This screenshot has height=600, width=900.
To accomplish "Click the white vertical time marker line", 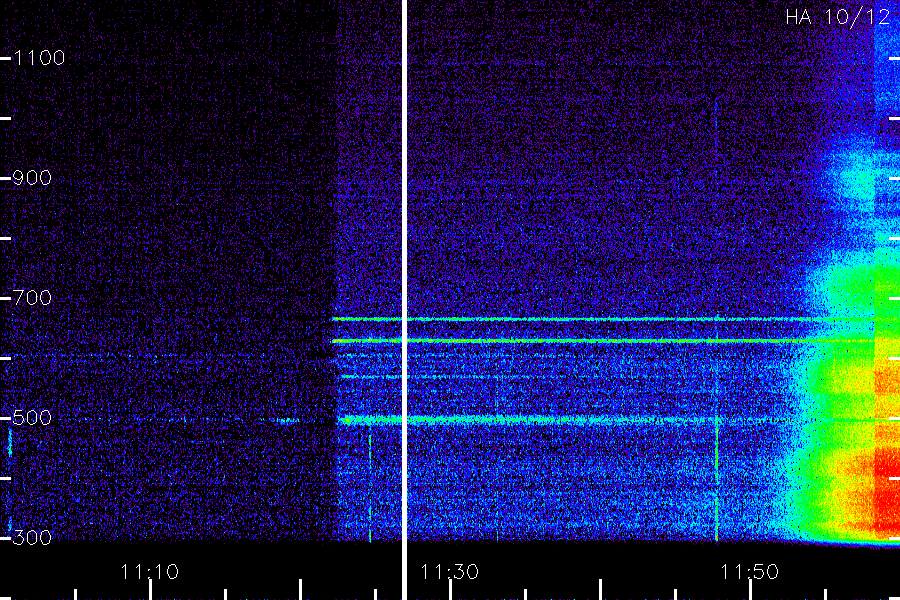I will point(404,300).
